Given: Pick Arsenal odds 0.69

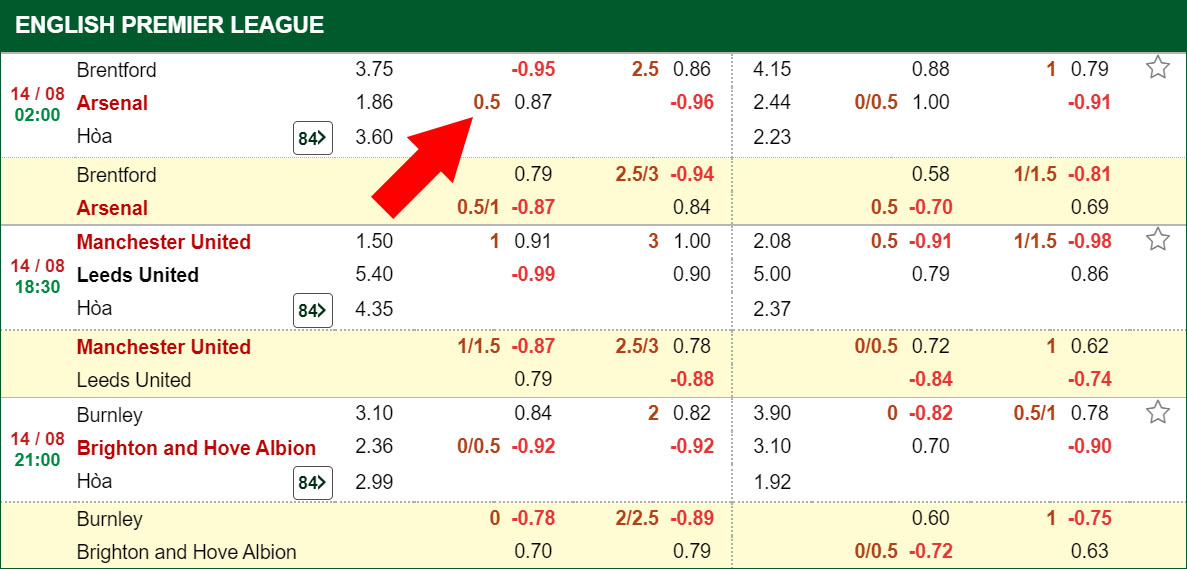Looking at the screenshot, I should click(1089, 207).
